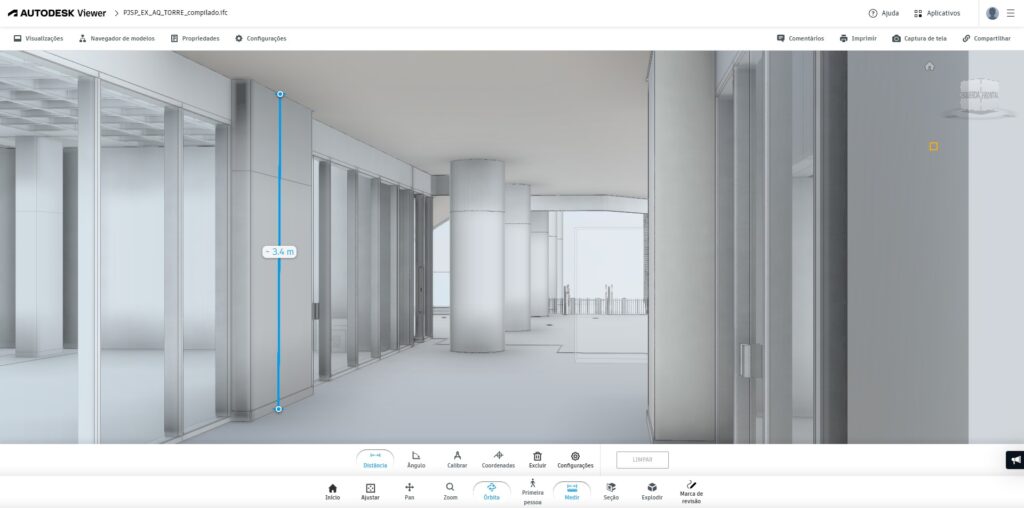Open measurement Configurações gear

point(575,458)
